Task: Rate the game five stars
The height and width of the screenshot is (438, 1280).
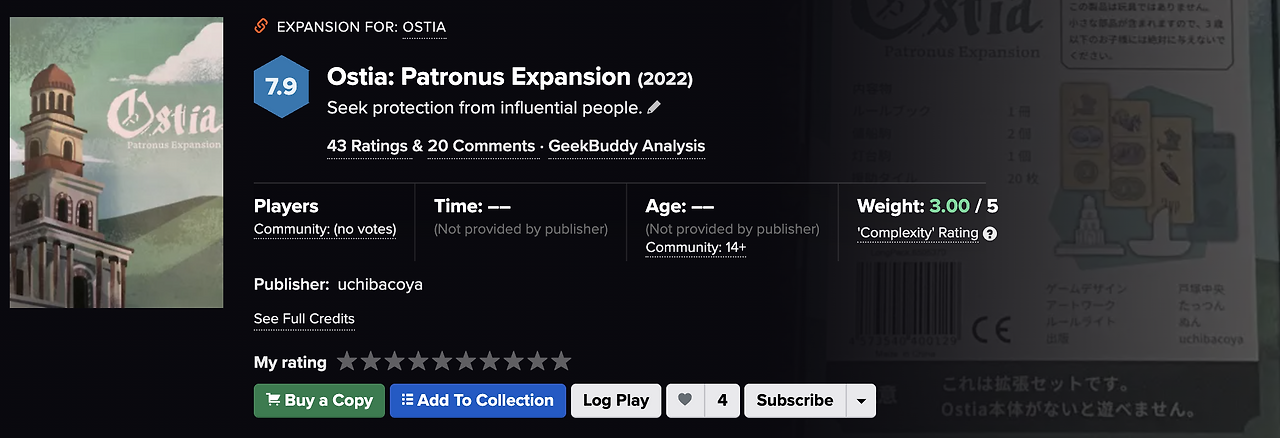Action: point(441,361)
